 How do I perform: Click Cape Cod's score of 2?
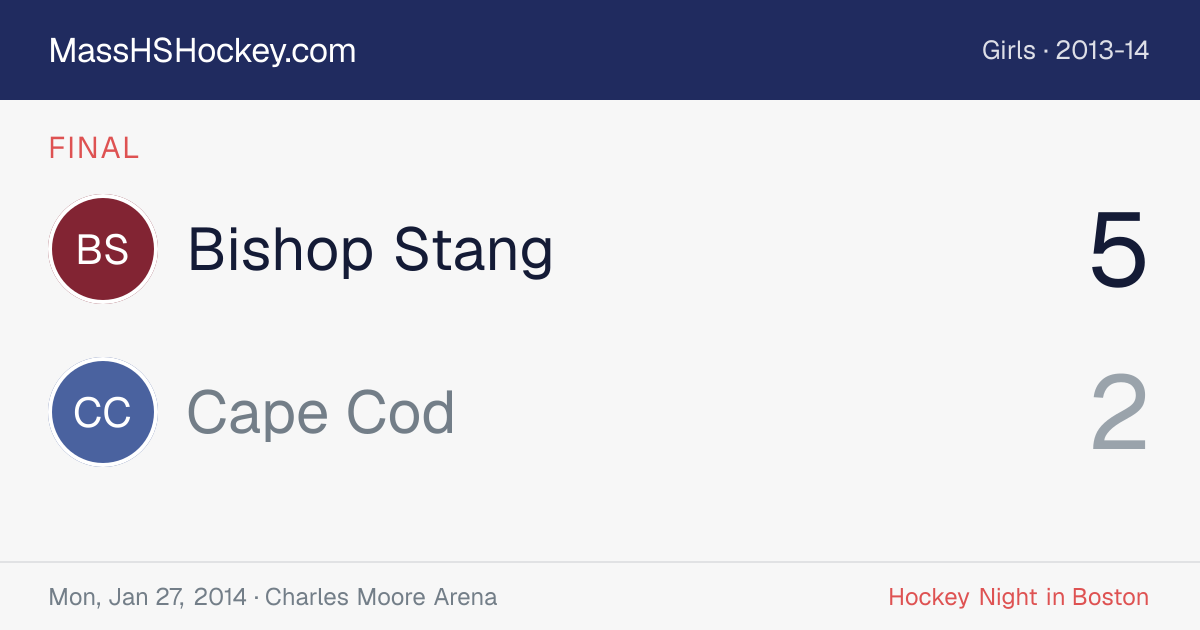[1119, 413]
